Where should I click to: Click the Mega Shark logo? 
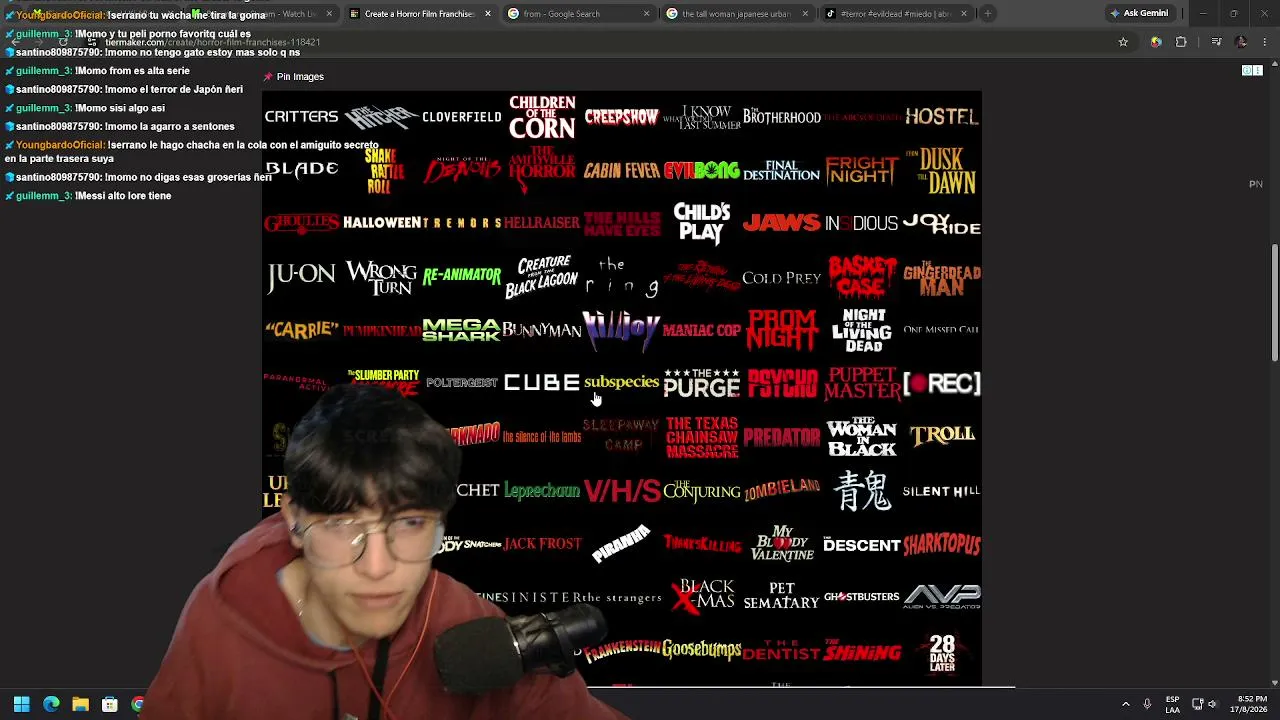[461, 330]
